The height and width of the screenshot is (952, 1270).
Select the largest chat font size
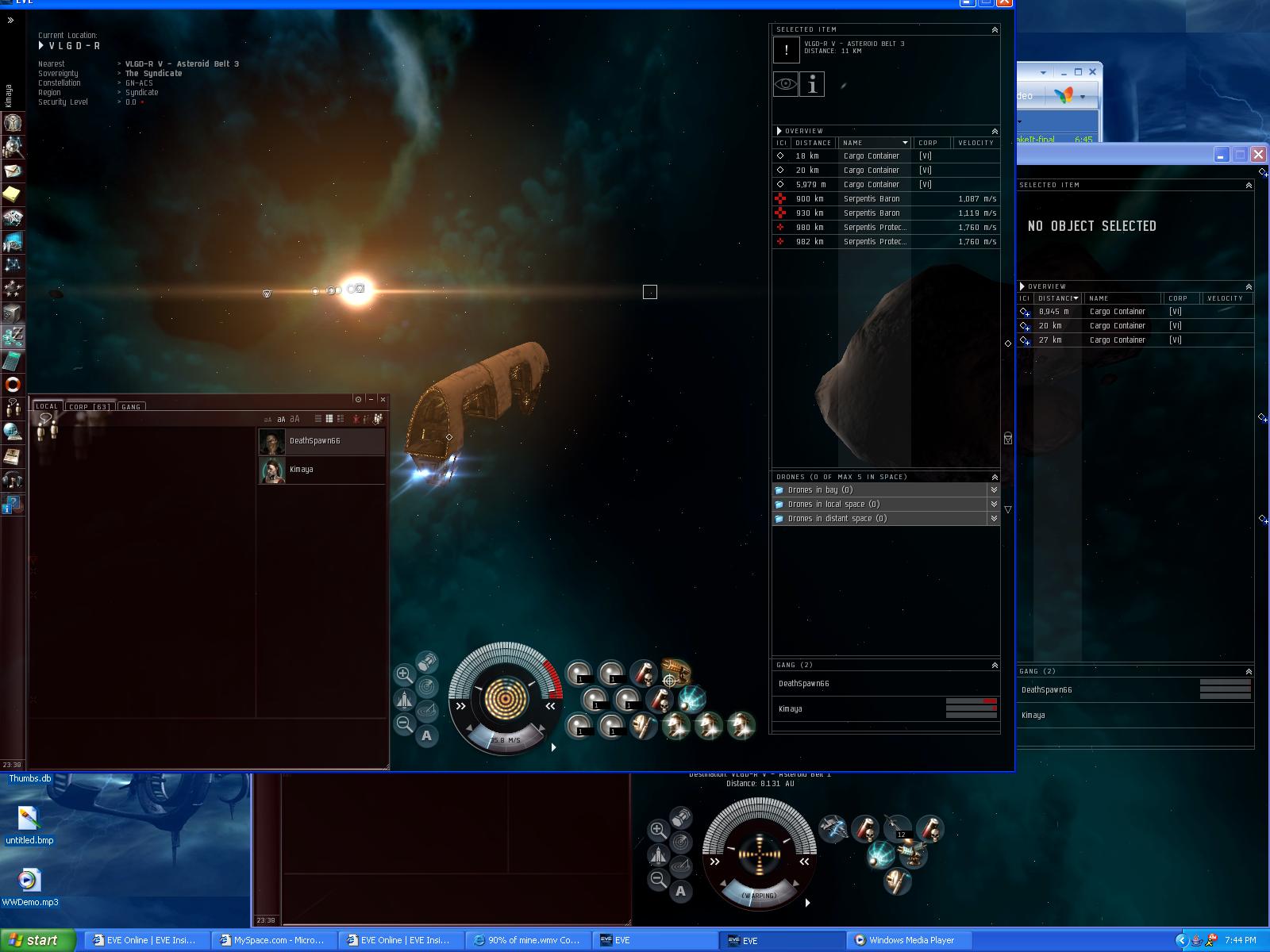click(294, 419)
